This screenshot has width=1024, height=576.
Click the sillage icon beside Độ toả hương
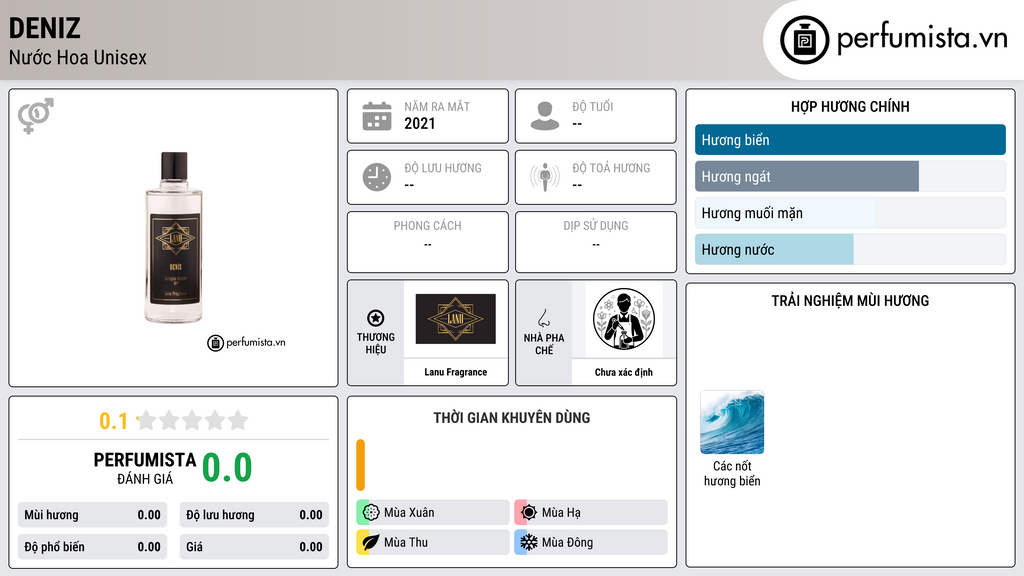coord(545,177)
